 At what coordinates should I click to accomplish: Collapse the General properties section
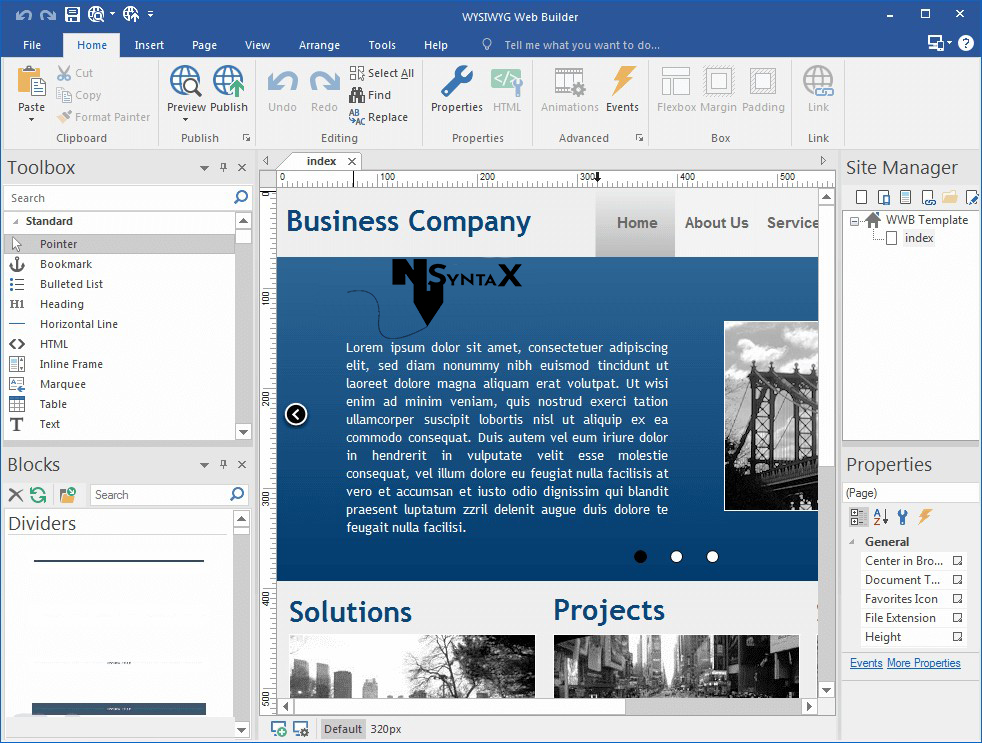coord(852,541)
